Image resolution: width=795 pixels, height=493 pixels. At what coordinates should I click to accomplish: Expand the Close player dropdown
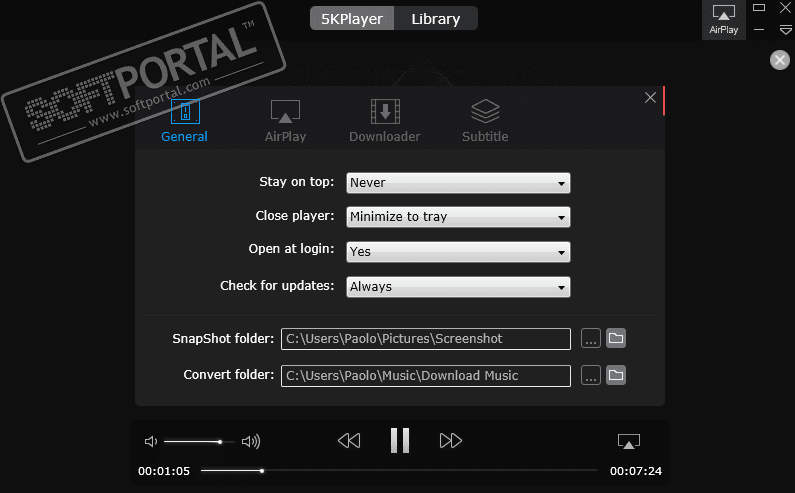458,217
